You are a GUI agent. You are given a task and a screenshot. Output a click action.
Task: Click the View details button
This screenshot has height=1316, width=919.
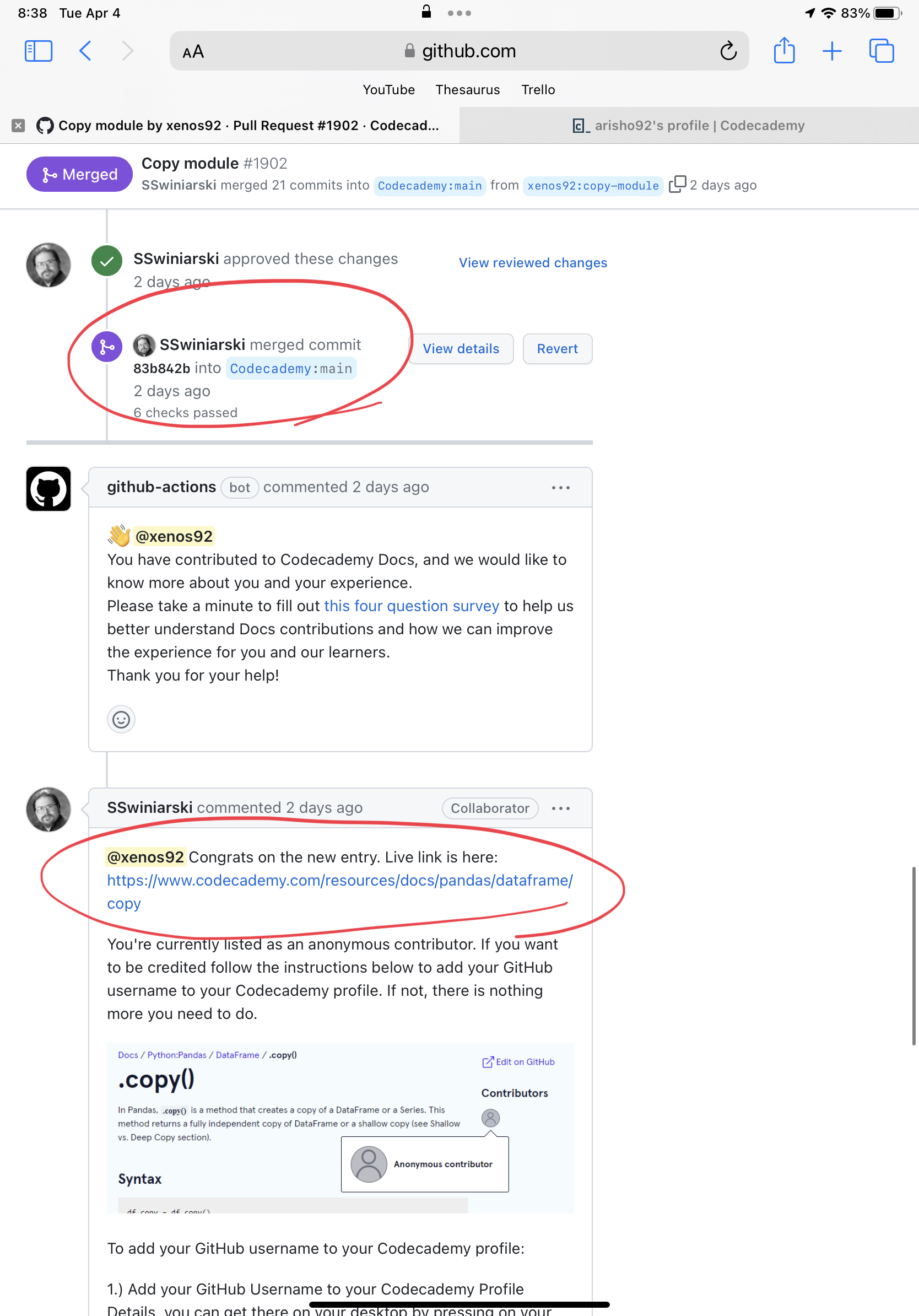pos(461,348)
